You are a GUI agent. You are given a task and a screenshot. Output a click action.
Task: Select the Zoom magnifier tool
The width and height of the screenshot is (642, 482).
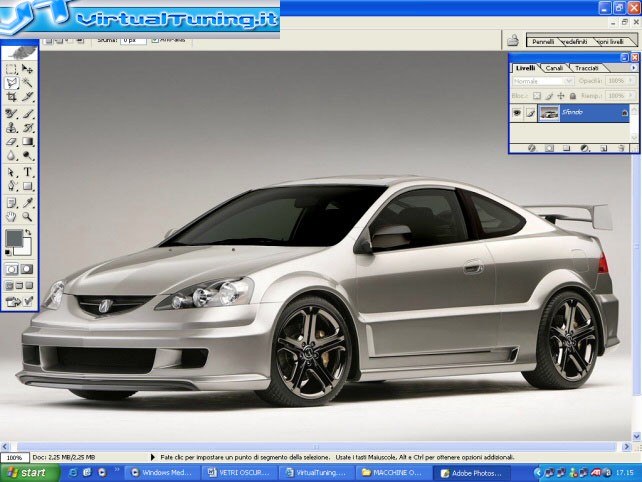pyautogui.click(x=27, y=217)
